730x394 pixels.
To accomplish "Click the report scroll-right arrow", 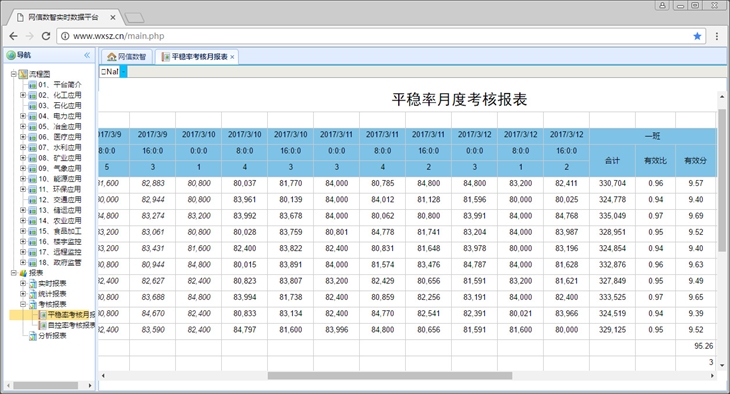I will [712, 375].
